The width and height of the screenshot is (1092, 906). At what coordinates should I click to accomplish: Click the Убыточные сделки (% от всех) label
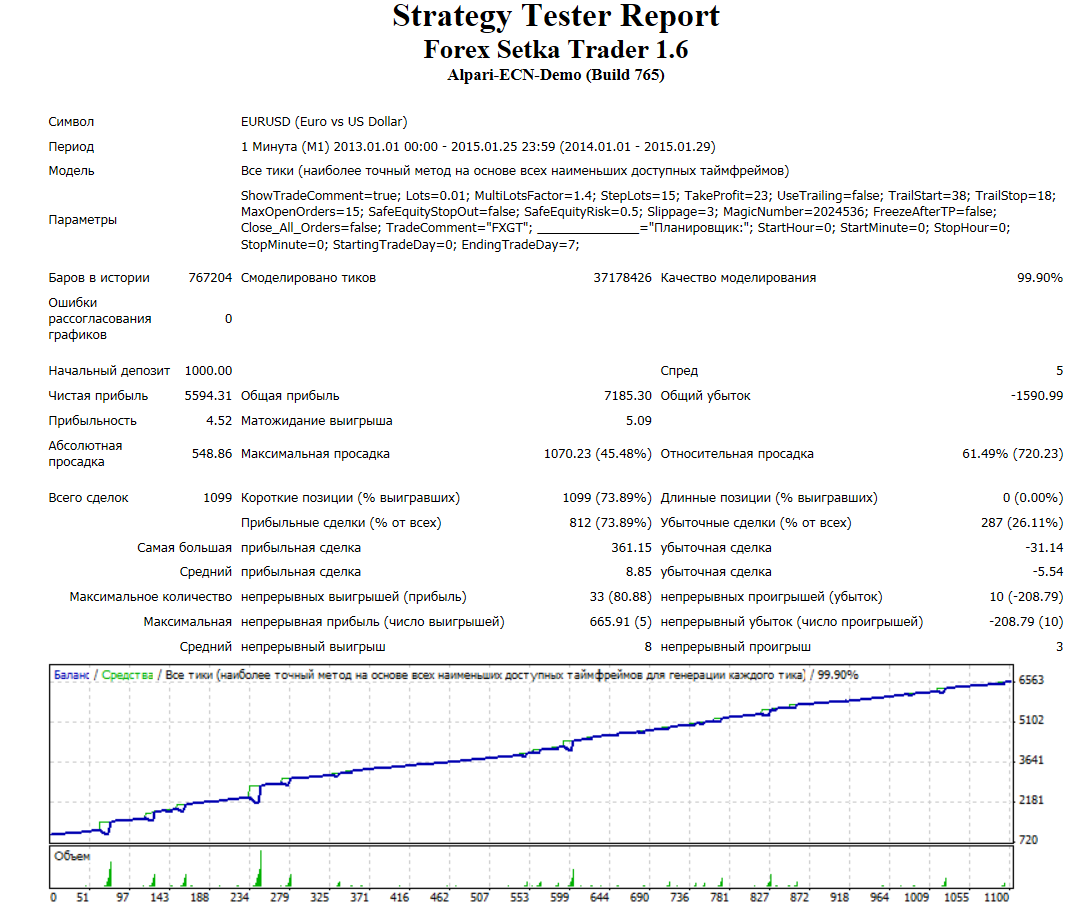coord(756,523)
